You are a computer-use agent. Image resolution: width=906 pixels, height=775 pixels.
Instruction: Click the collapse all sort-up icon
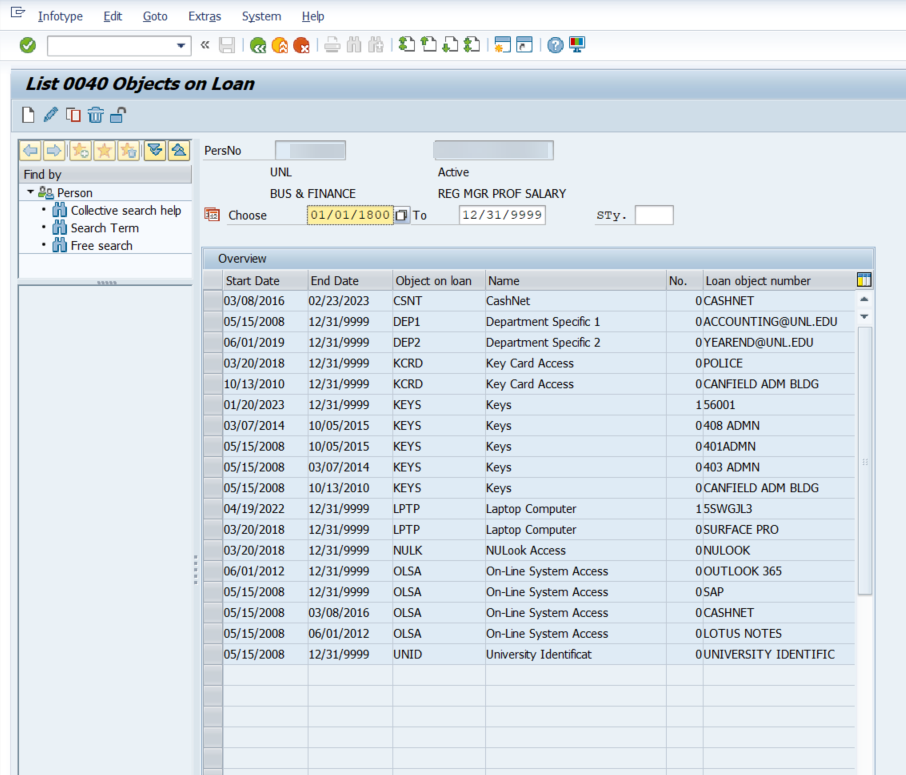pyautogui.click(x=179, y=151)
